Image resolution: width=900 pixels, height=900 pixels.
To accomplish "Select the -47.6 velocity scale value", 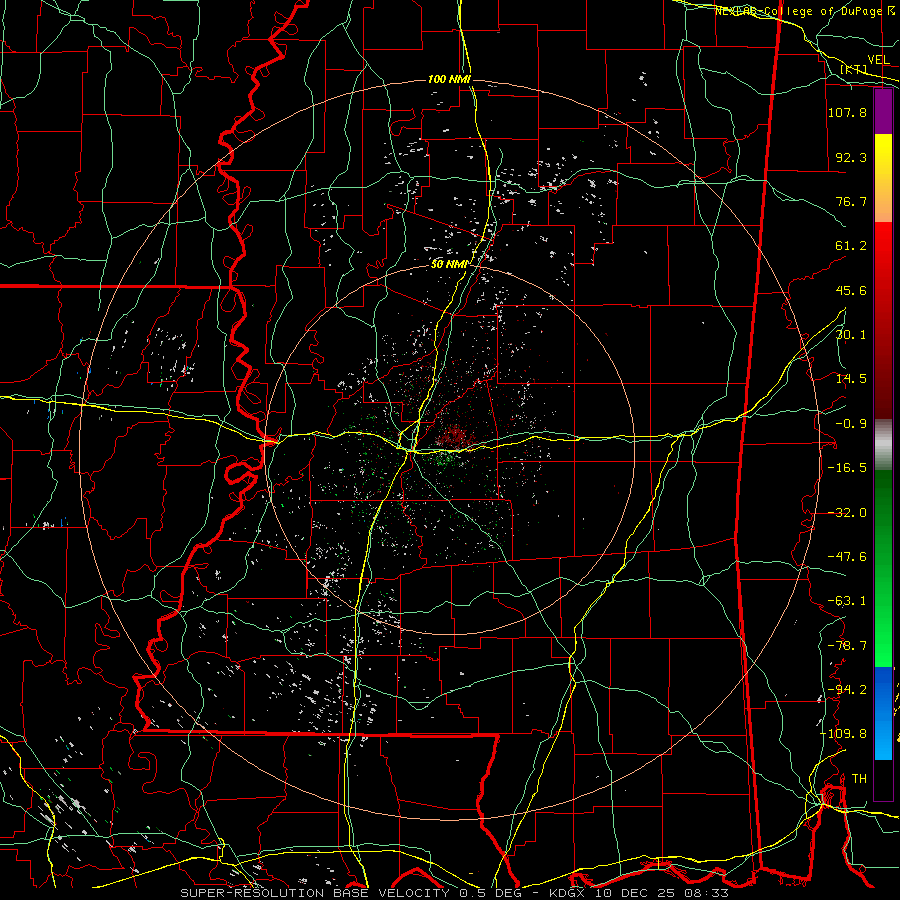I will tap(847, 557).
